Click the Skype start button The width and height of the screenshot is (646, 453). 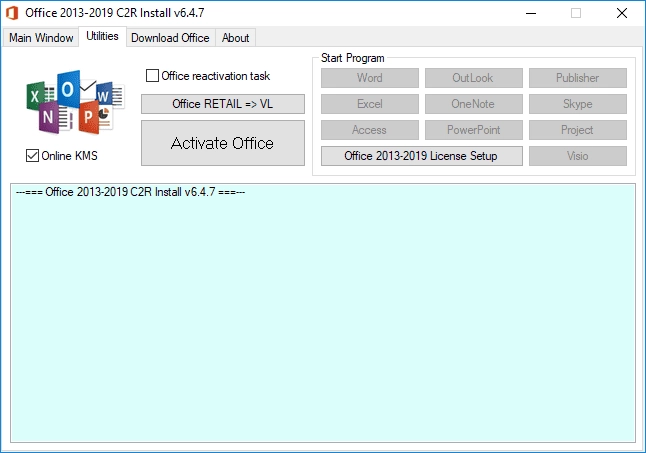point(578,104)
